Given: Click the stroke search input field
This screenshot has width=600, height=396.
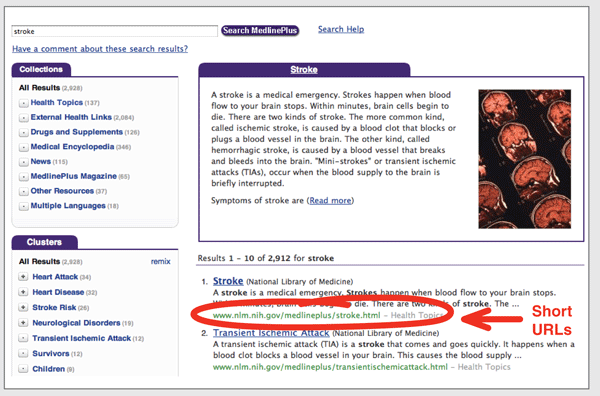Looking at the screenshot, I should coord(114,31).
